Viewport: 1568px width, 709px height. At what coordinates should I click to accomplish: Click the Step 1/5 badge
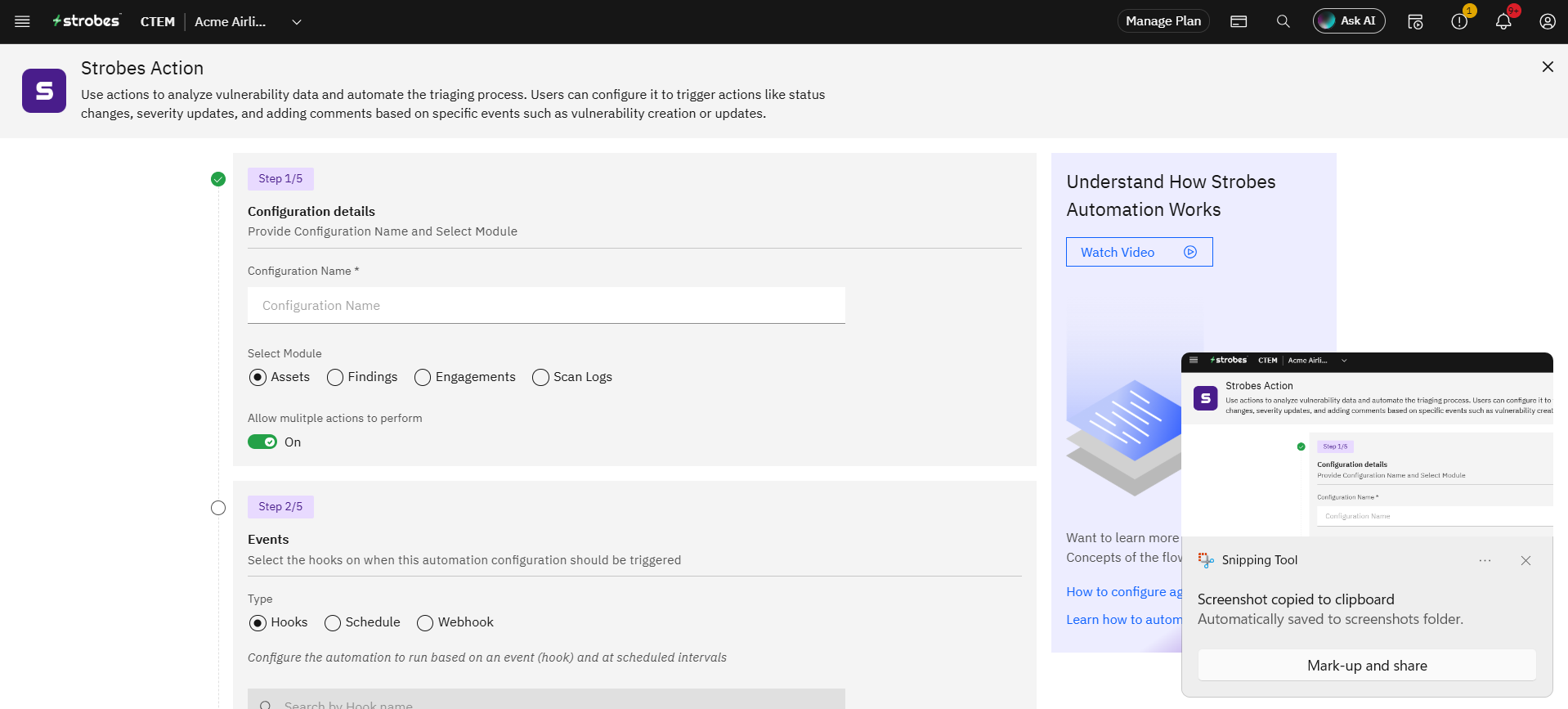coord(280,179)
